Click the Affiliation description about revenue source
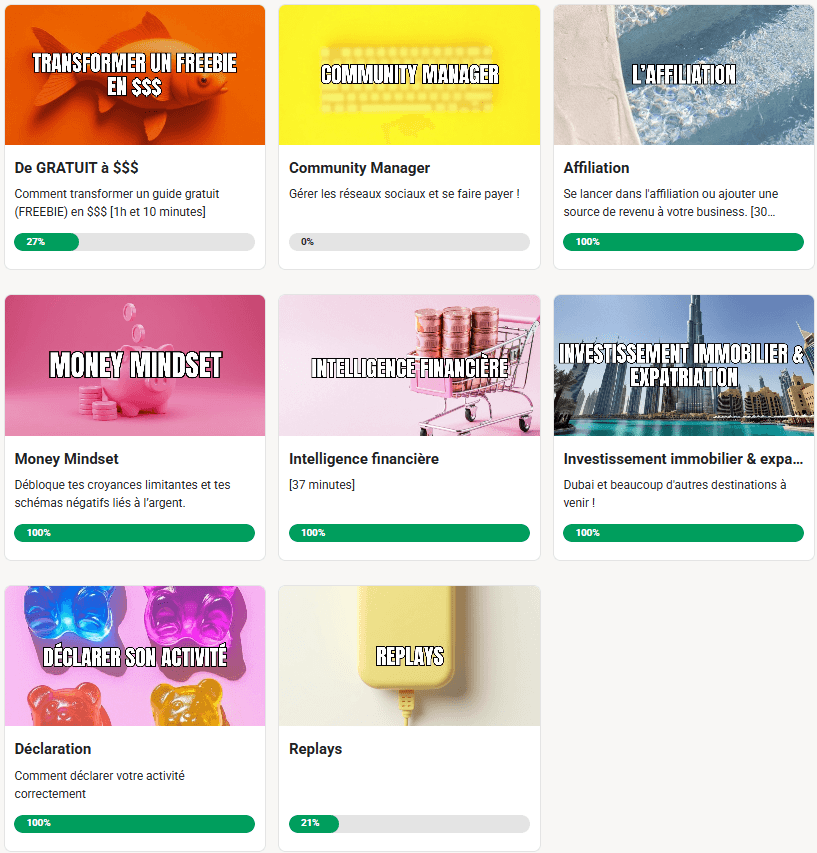Screen dimensions: 817x853 pyautogui.click(x=671, y=202)
